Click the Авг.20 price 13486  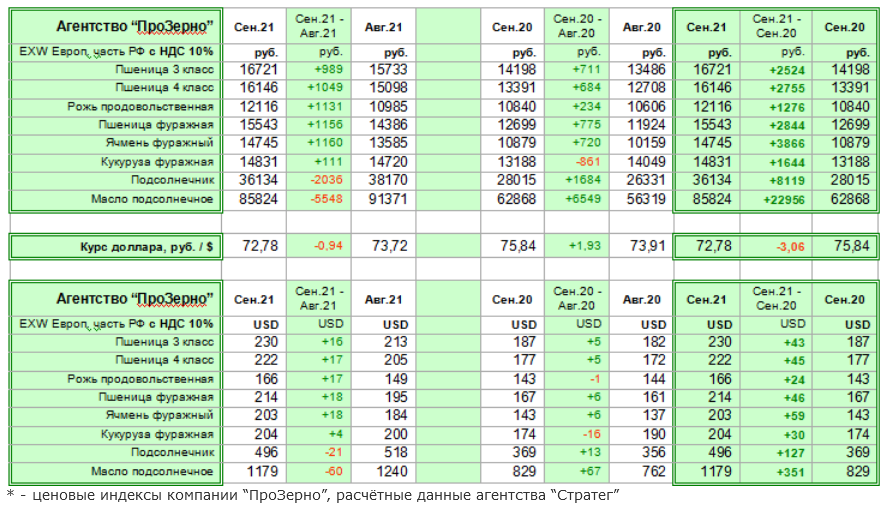[x=646, y=69]
